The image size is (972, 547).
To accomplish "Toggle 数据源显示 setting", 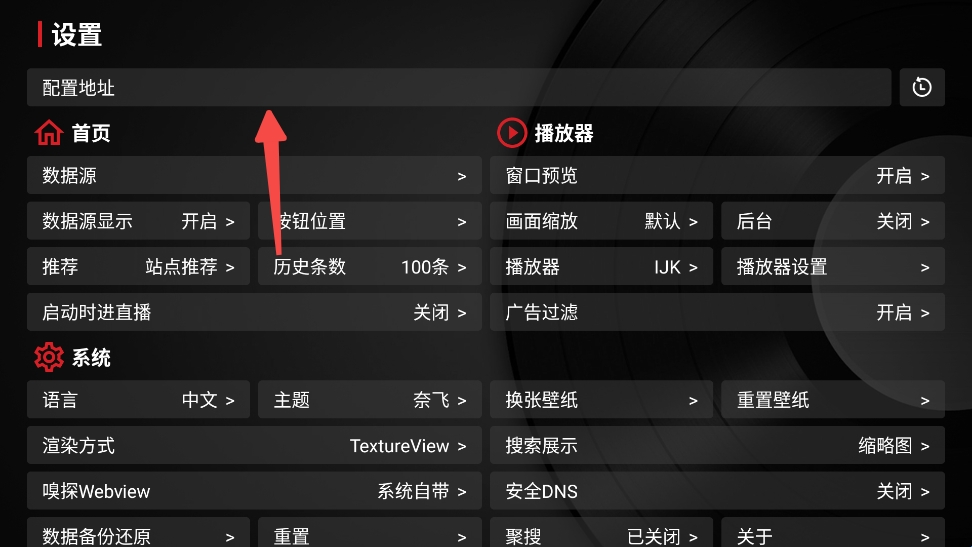I will pos(138,221).
